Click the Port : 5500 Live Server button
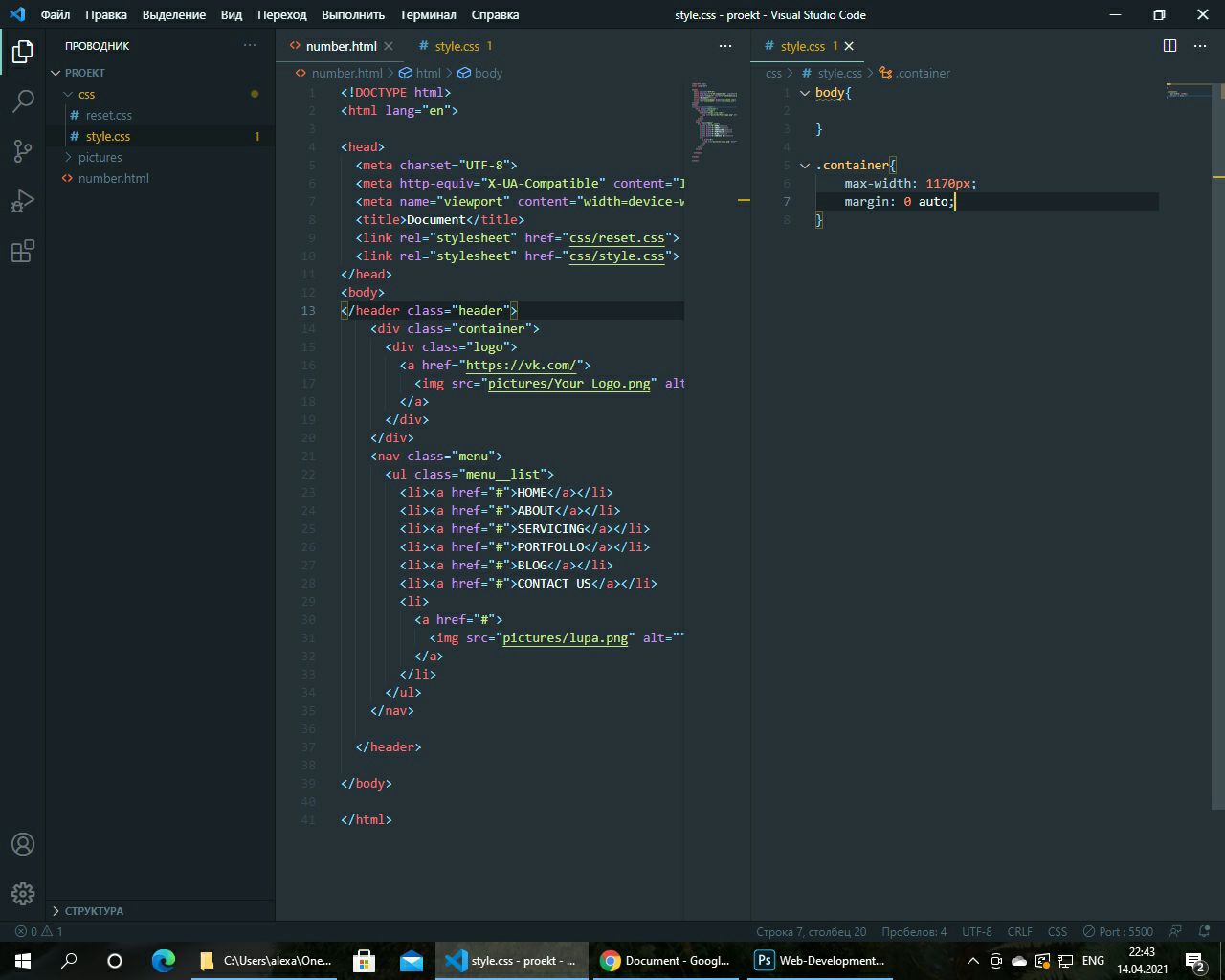 point(1118,931)
